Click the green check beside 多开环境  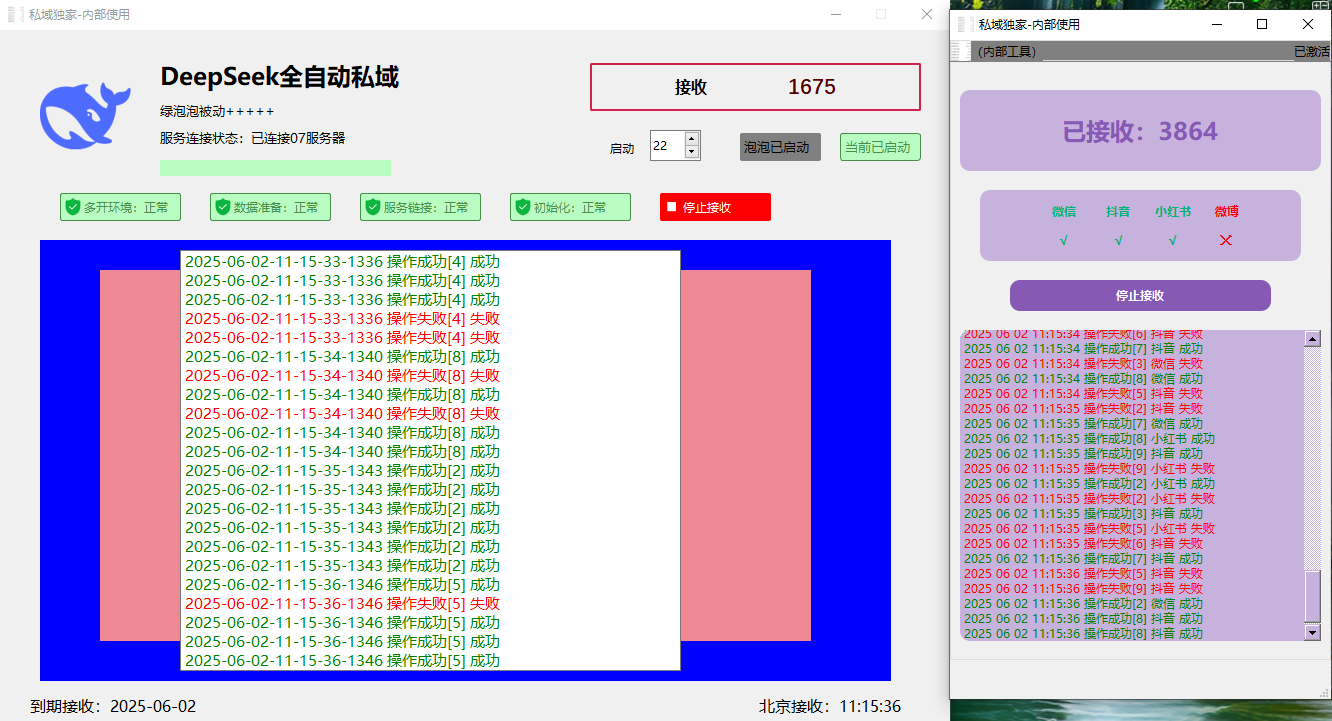(x=72, y=207)
